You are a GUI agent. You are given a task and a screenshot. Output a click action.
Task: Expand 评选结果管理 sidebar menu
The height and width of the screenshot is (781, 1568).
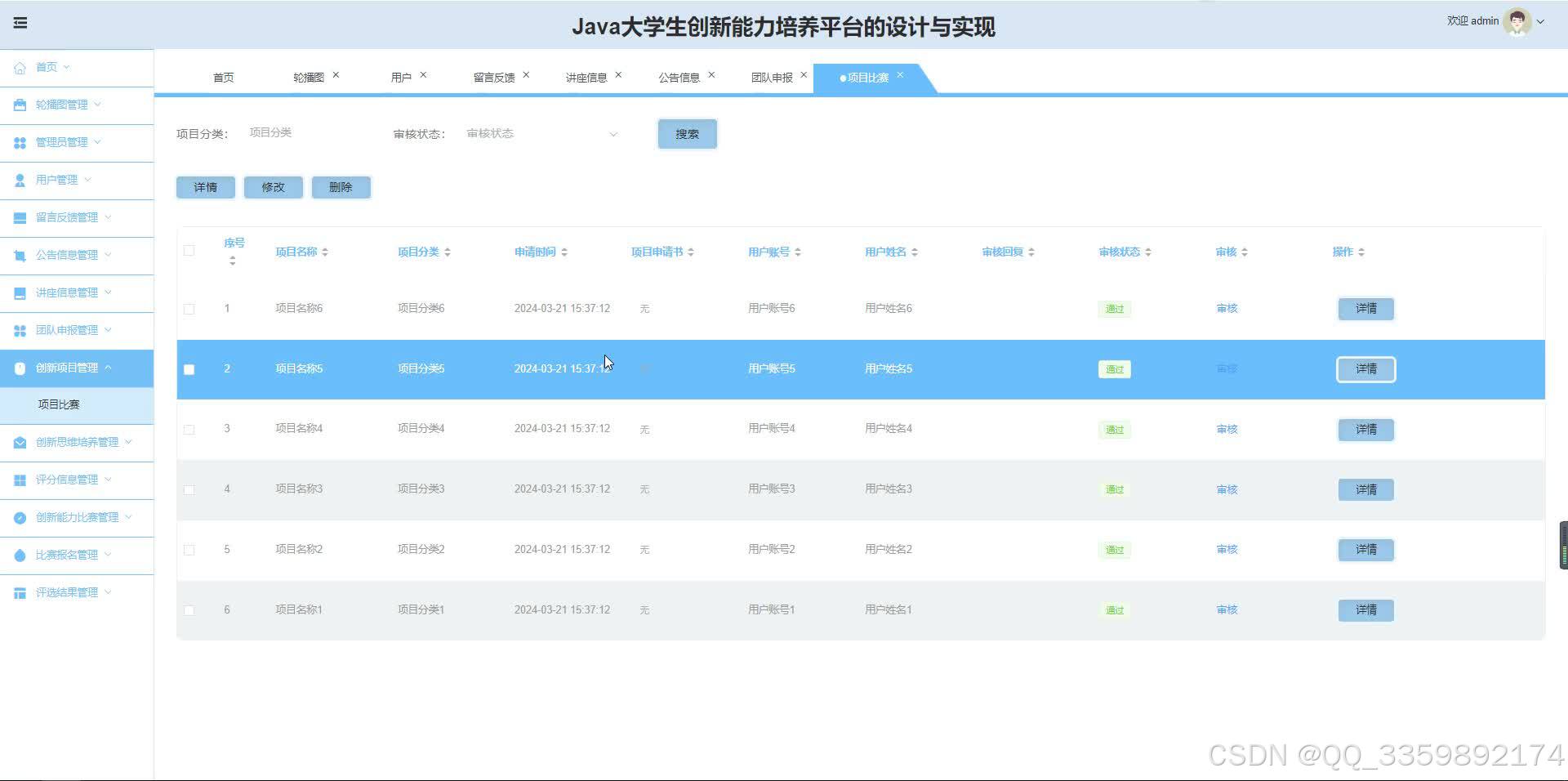click(x=108, y=592)
